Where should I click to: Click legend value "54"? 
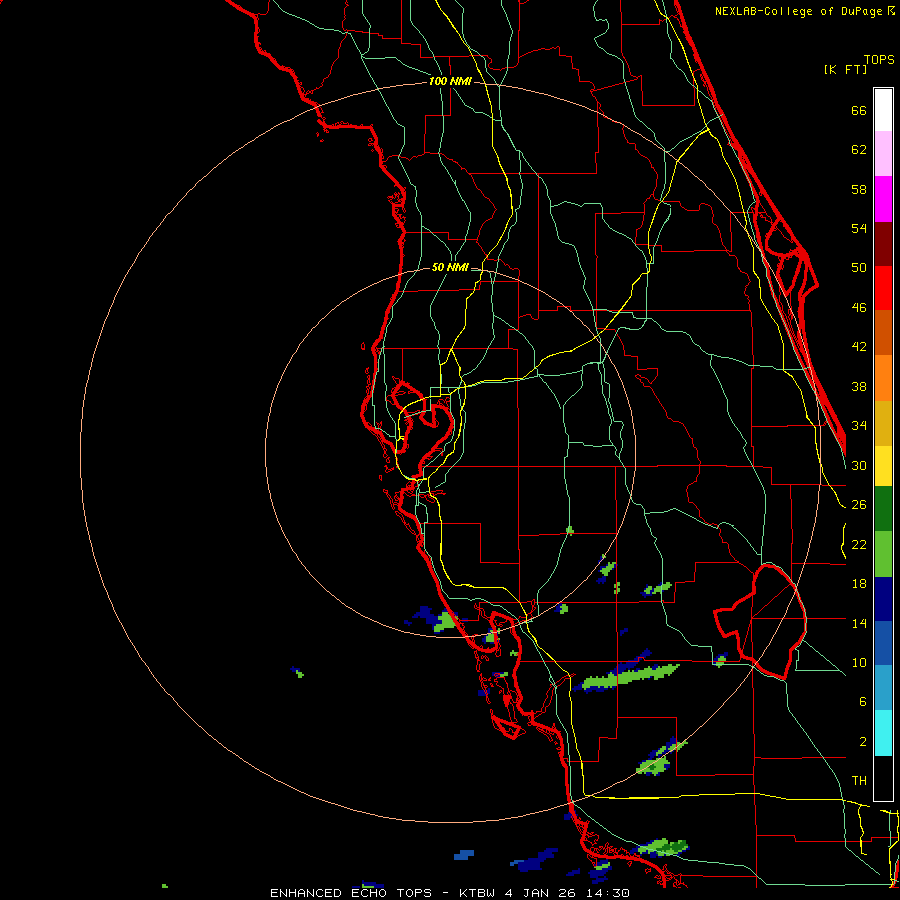point(859,229)
